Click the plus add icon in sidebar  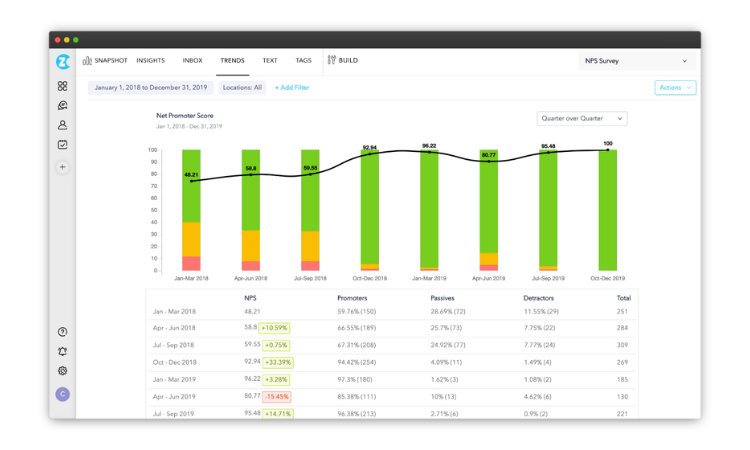(x=63, y=167)
